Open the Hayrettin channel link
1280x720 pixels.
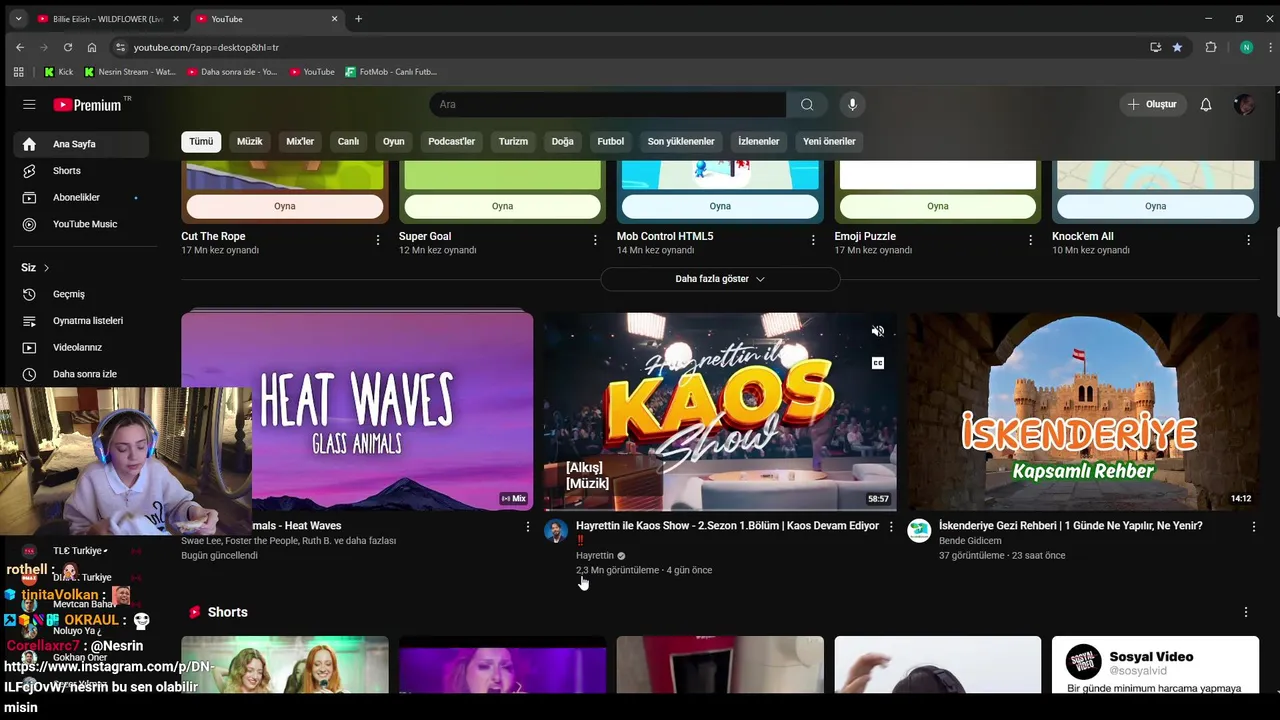595,556
